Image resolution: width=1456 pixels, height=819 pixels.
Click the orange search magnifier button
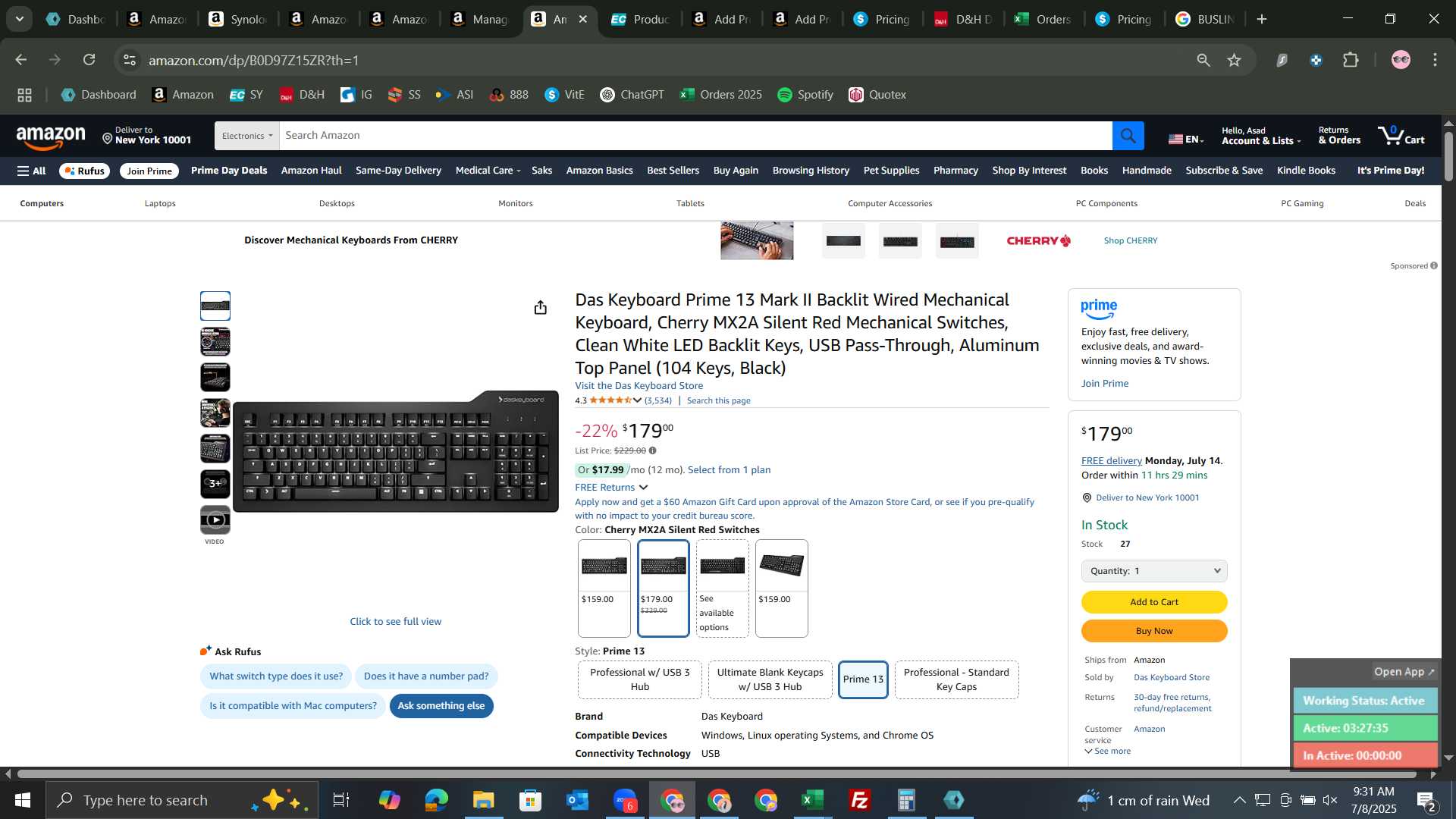pos(1128,136)
